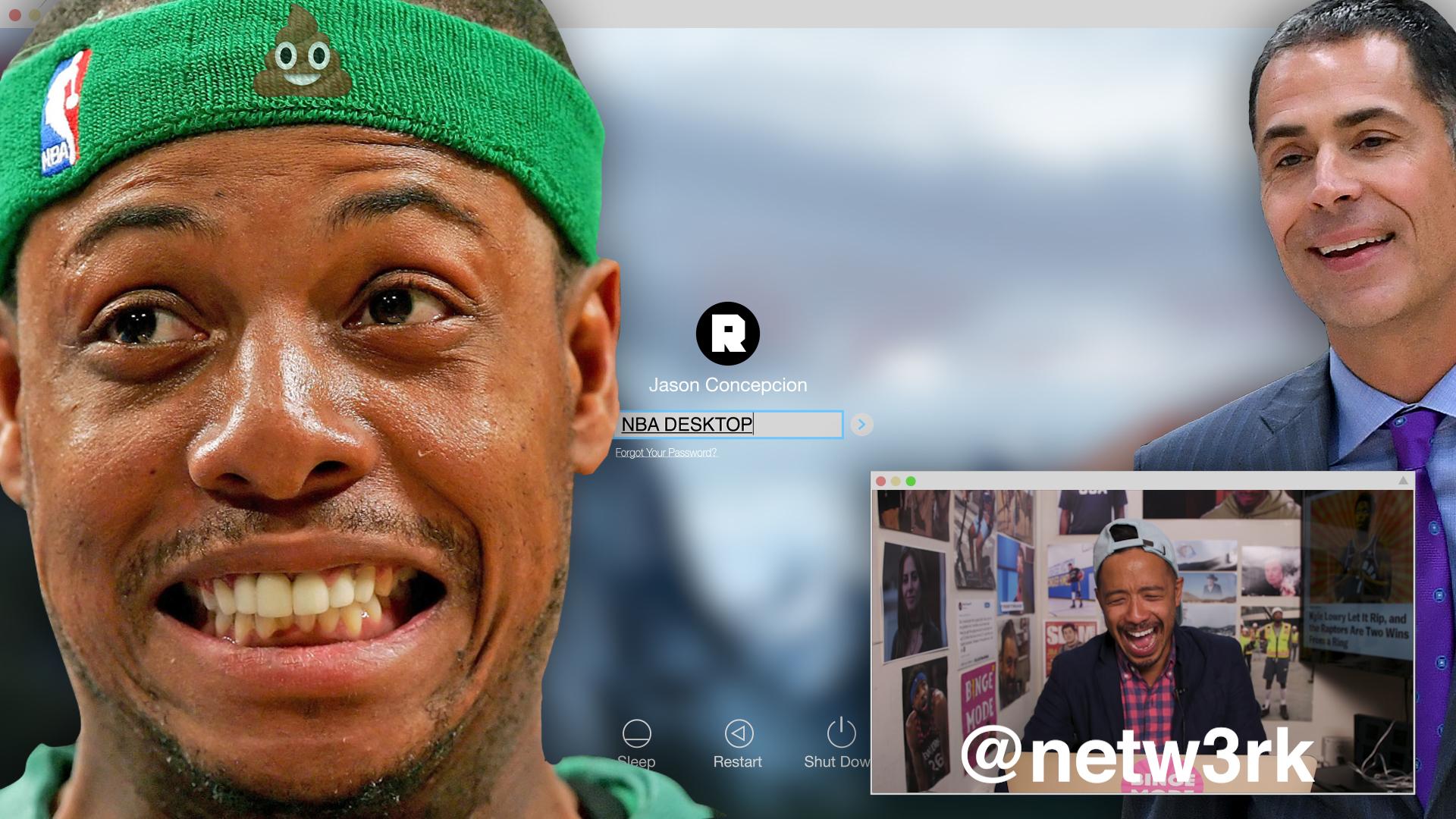Click the Sleep icon
The width and height of the screenshot is (1456, 819).
[x=636, y=733]
